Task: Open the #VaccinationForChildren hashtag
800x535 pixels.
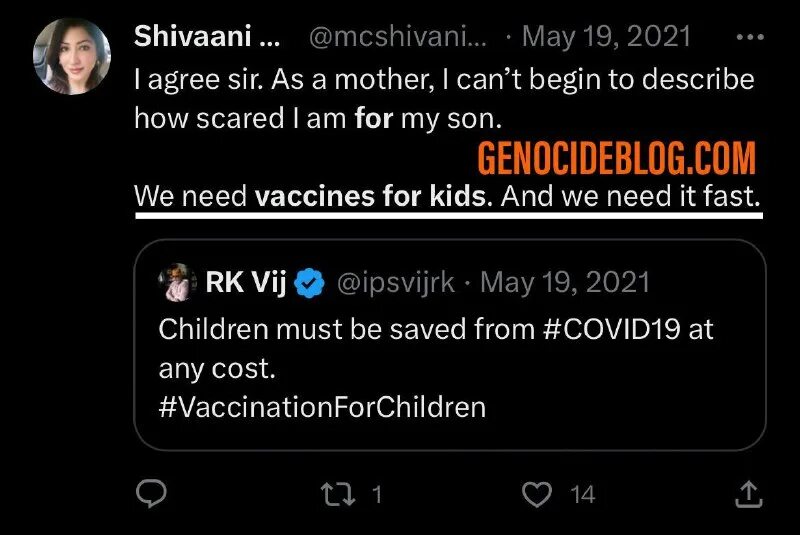Action: coord(322,407)
